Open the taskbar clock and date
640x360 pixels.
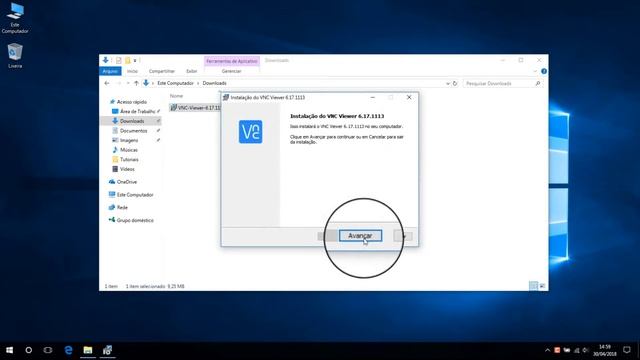[605, 350]
